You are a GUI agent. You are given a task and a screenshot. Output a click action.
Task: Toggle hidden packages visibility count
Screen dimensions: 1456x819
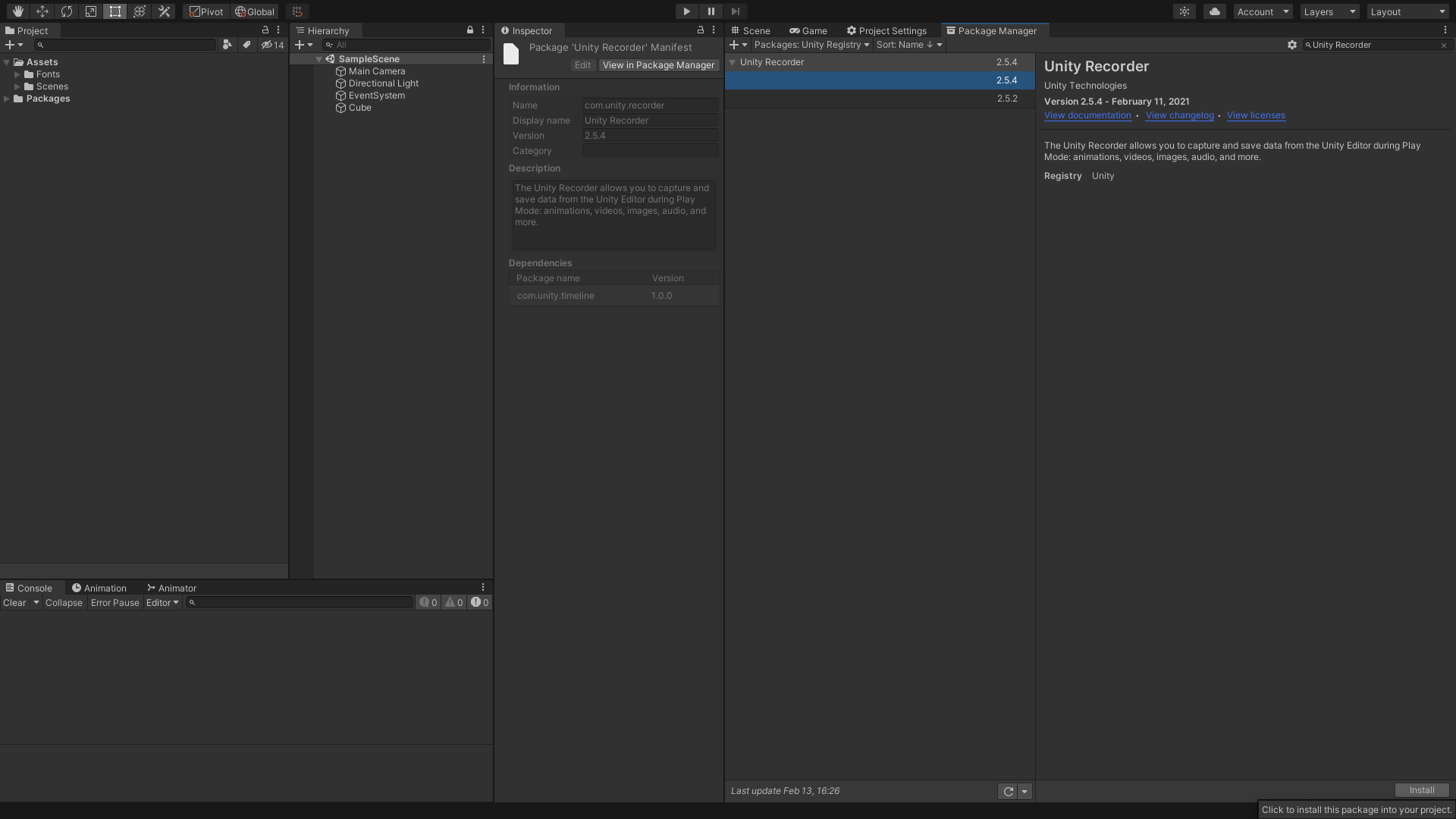[x=272, y=45]
